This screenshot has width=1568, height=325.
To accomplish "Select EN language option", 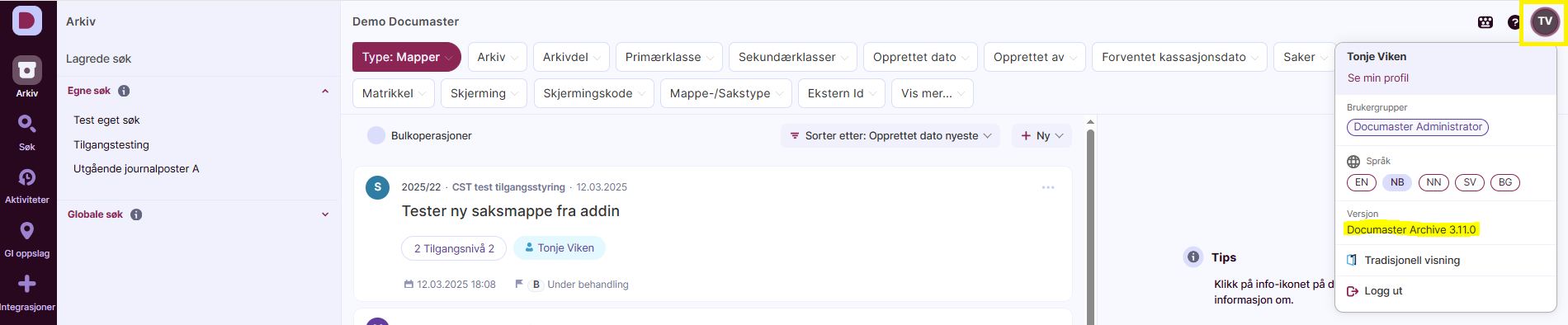I will (x=1362, y=182).
